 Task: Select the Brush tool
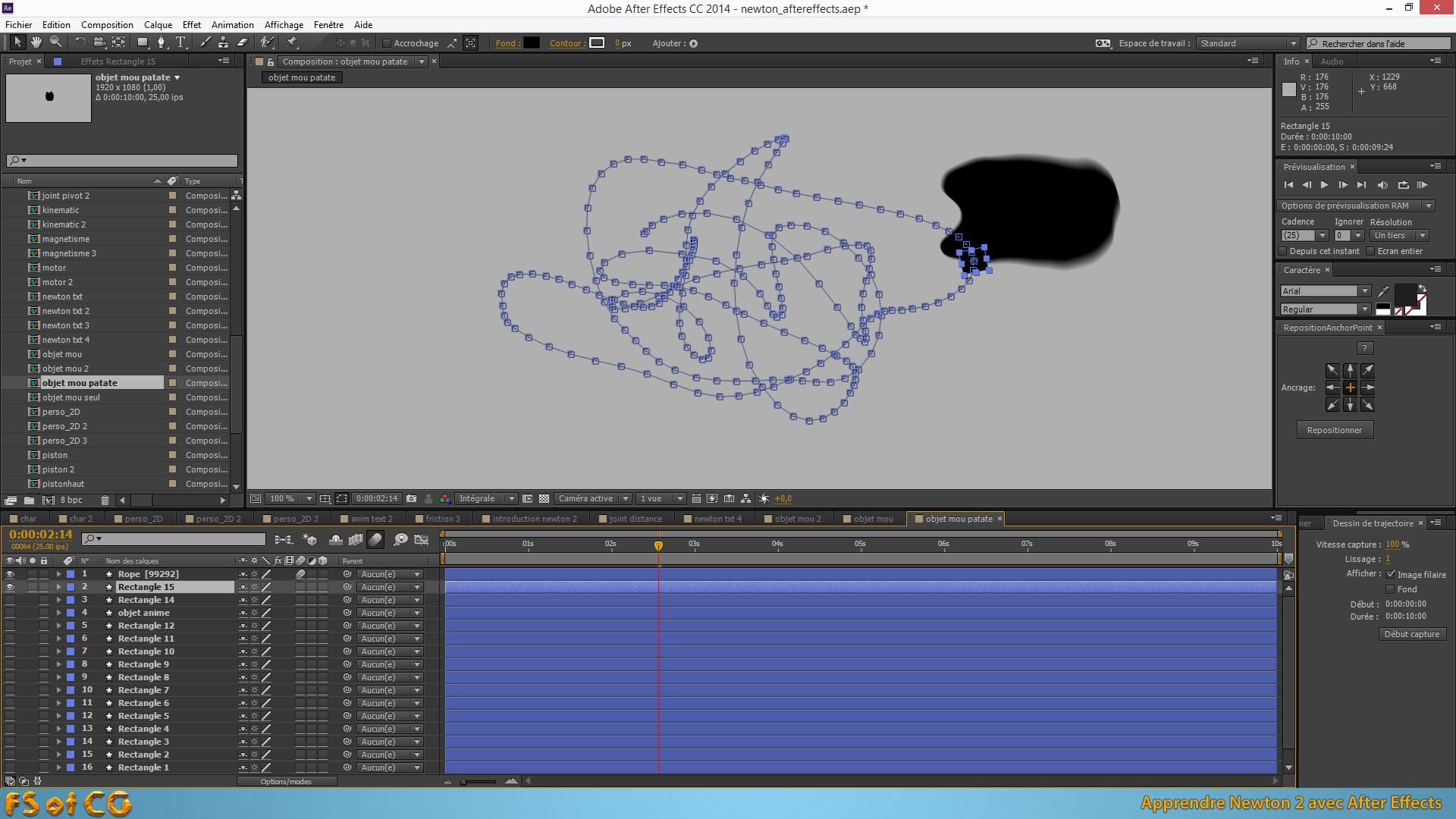pos(206,42)
